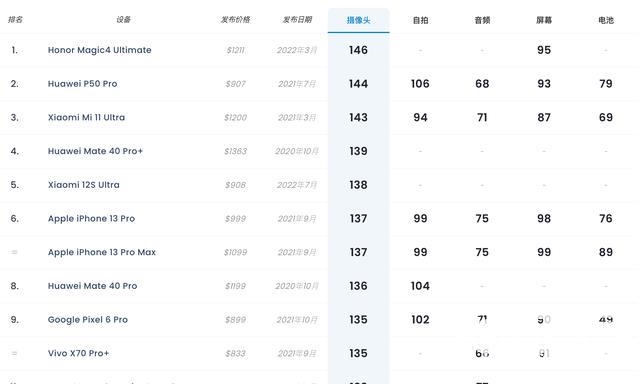Viewport: 640px width, 384px height.
Task: Click the 发布价格 launch price header
Action: pos(236,20)
